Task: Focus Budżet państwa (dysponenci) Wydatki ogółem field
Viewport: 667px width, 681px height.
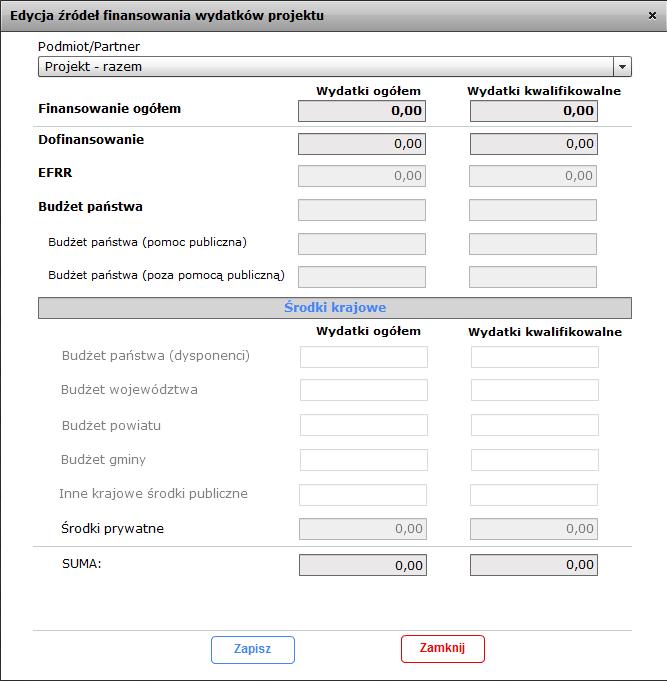Action: (x=363, y=357)
